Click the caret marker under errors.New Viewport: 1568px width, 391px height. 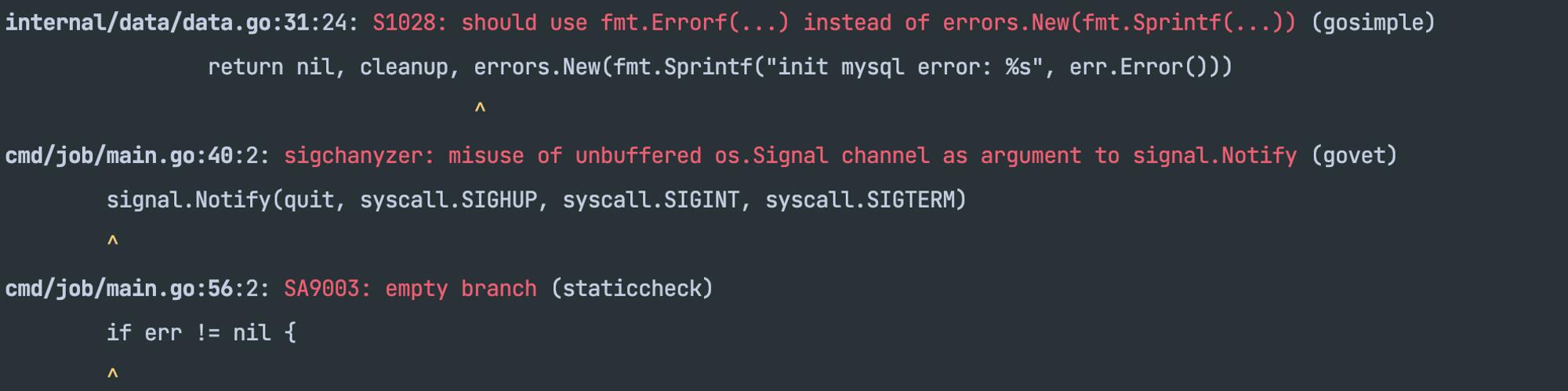tap(480, 109)
